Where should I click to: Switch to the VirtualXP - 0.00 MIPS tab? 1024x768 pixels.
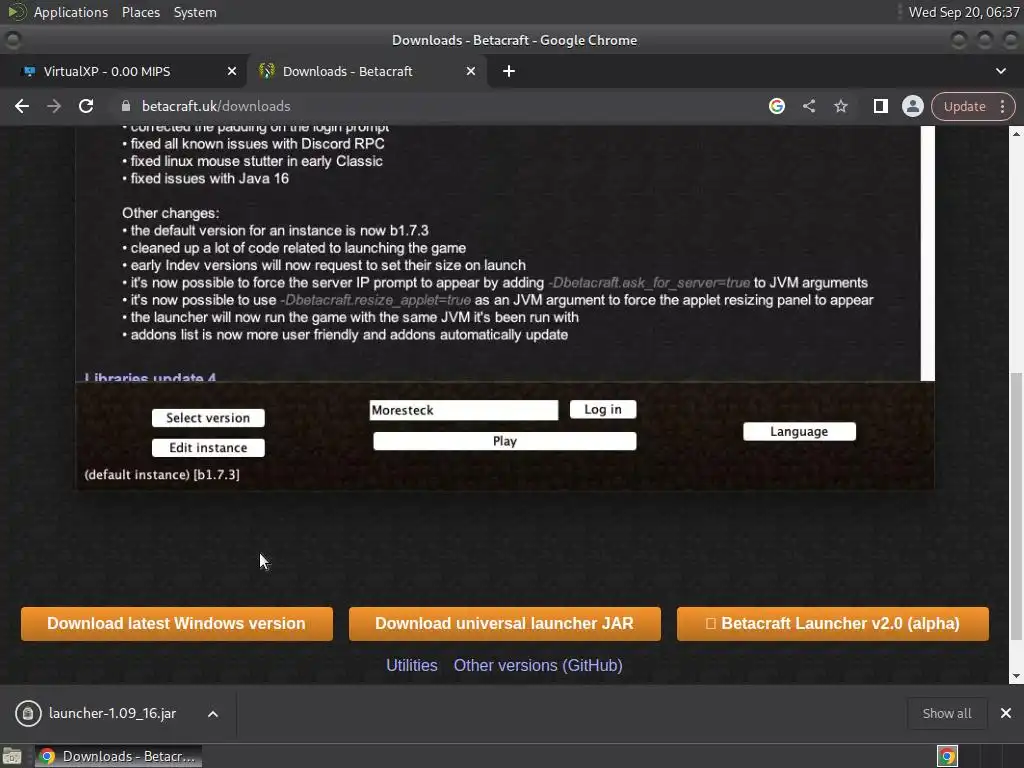pyautogui.click(x=123, y=71)
